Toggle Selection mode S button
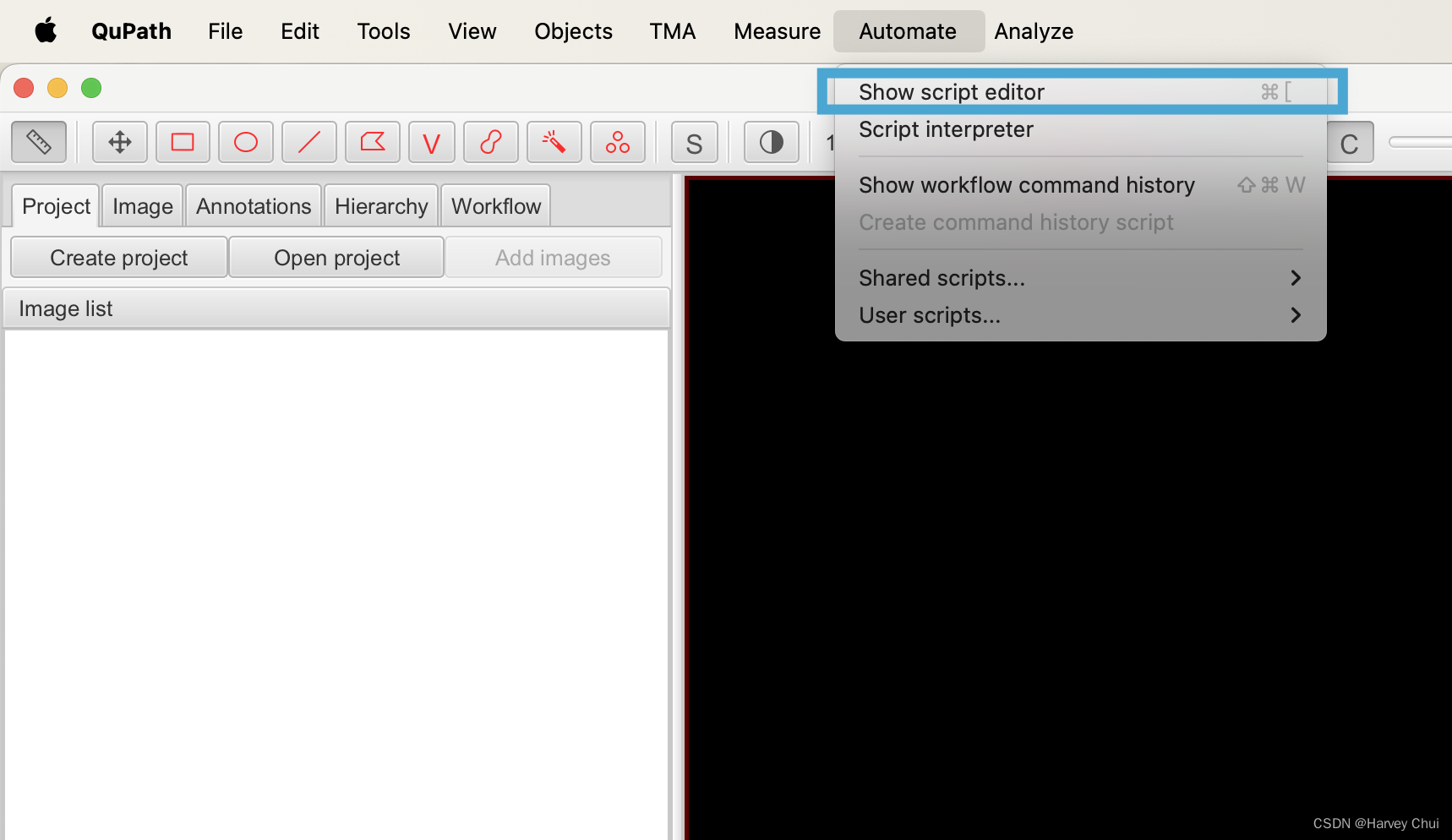 tap(695, 142)
